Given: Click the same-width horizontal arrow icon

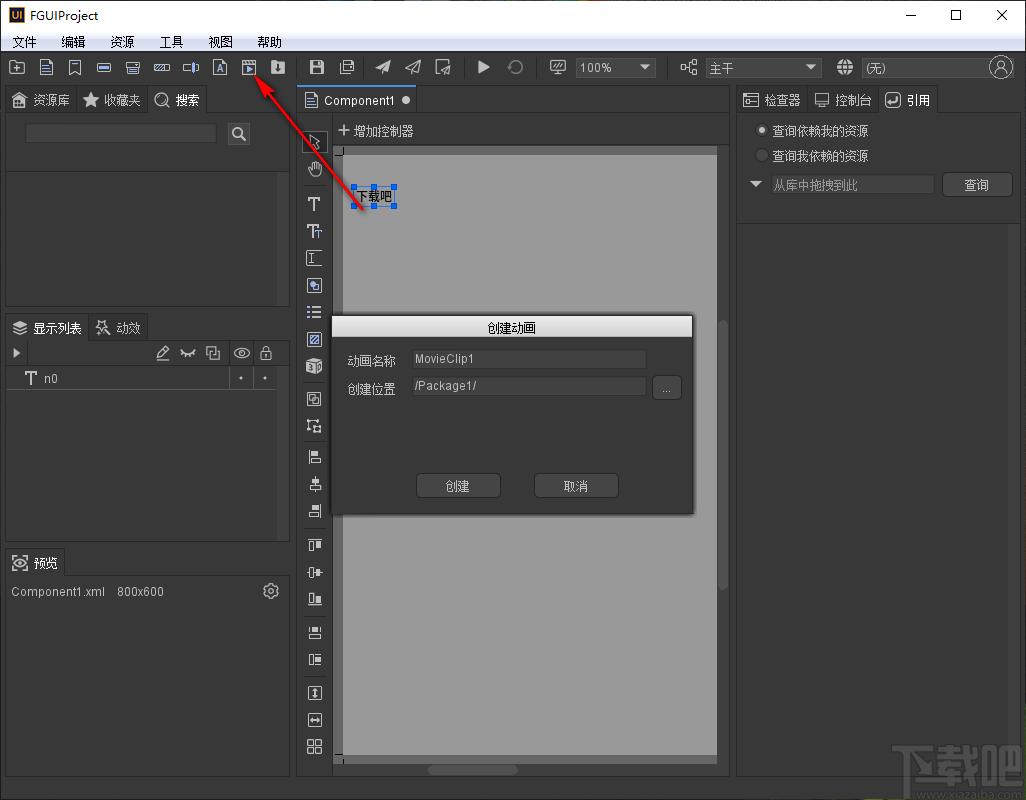Looking at the screenshot, I should pyautogui.click(x=315, y=720).
